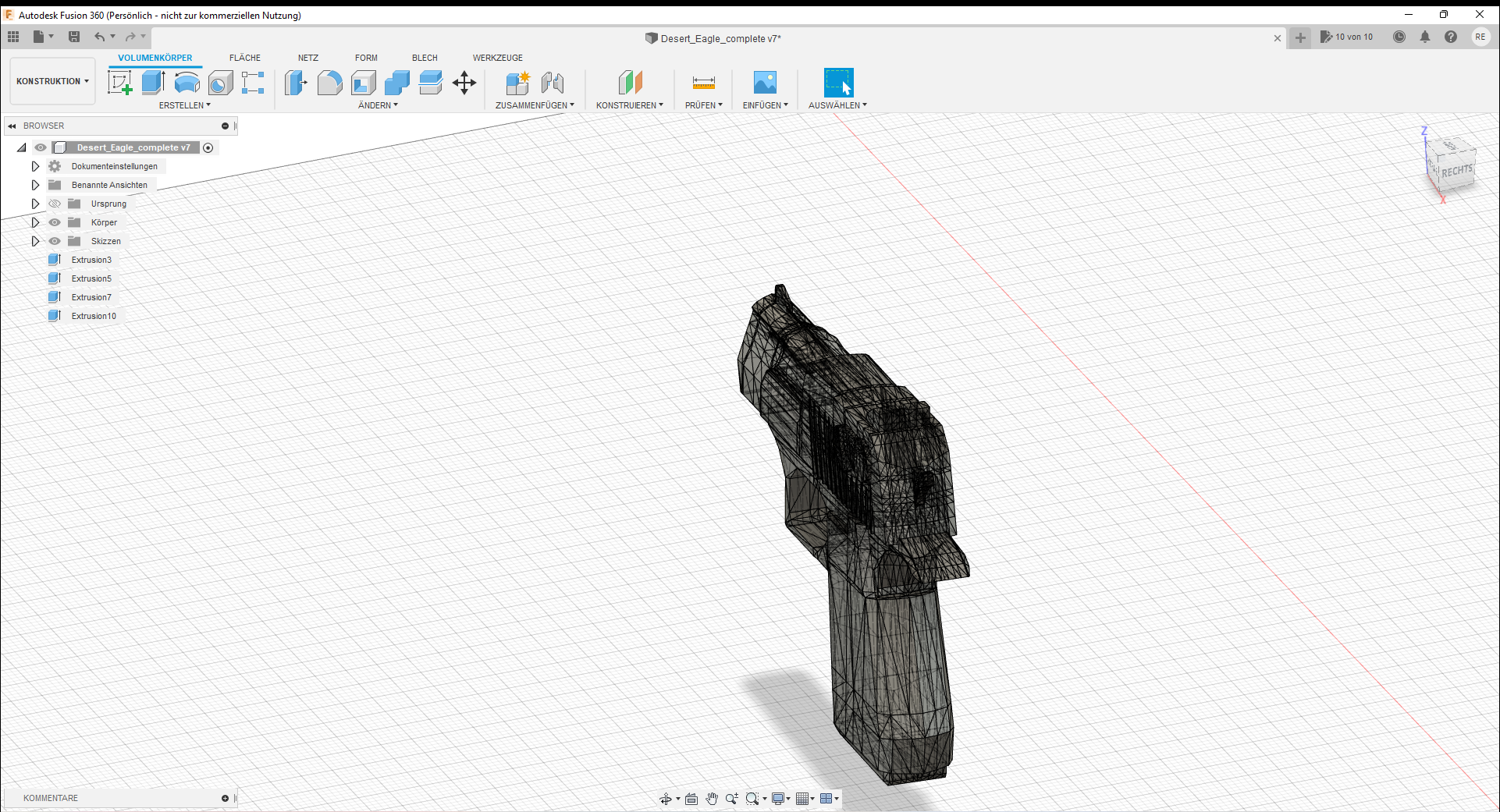The image size is (1500, 812).
Task: Switch to the Blech ribbon tab
Action: pos(425,57)
